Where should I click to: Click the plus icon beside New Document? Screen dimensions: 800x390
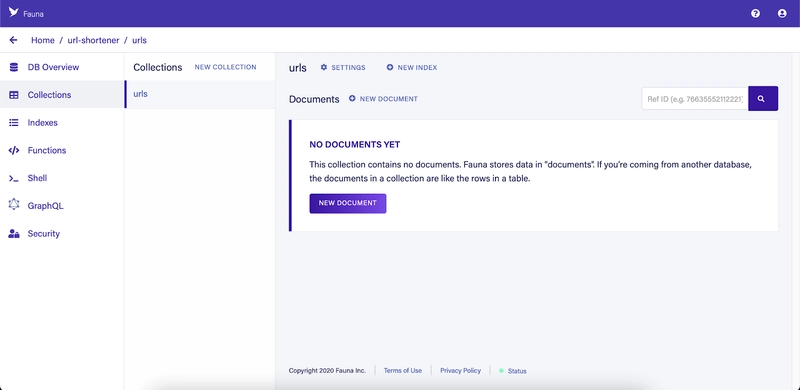352,99
